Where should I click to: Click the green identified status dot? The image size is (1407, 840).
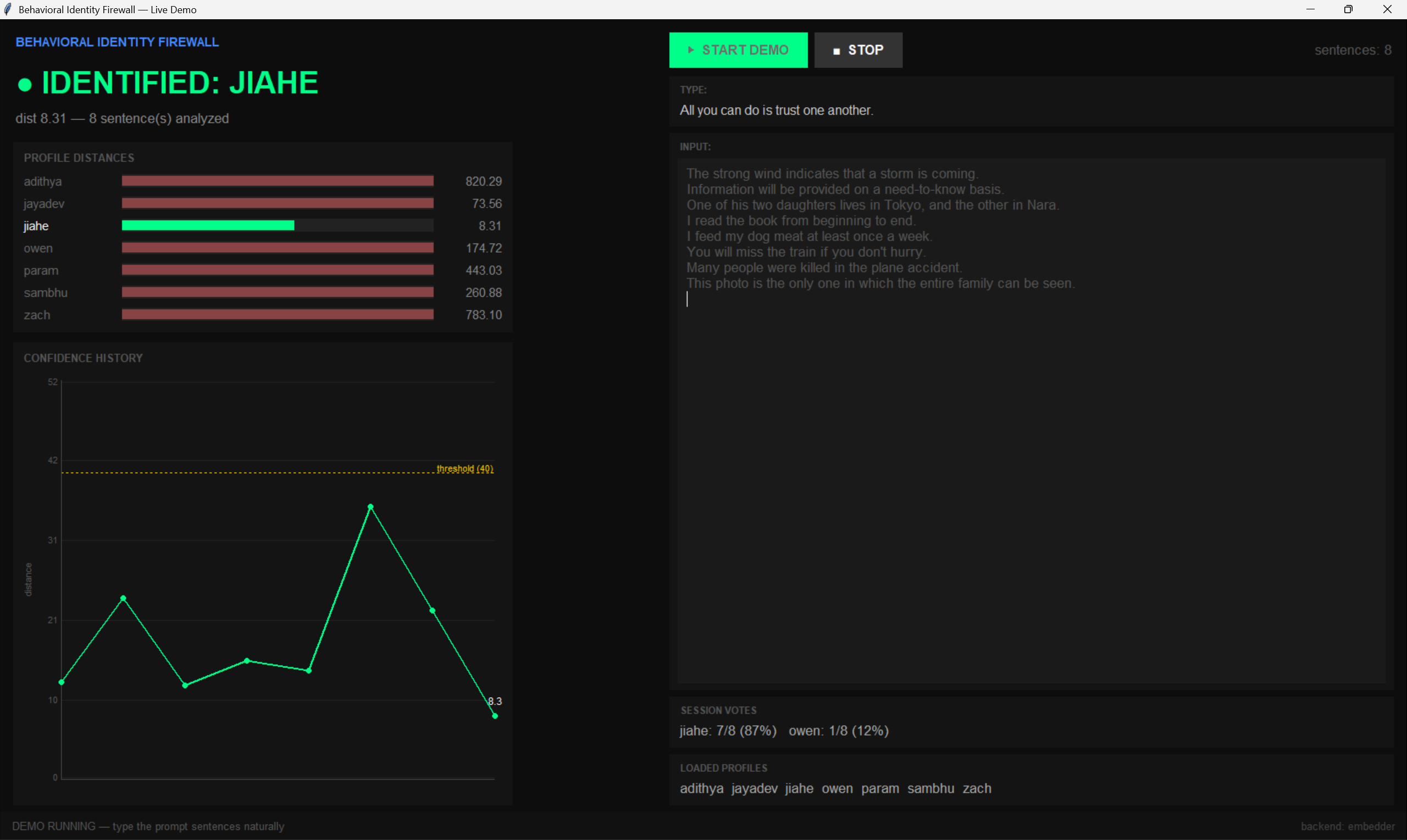pyautogui.click(x=24, y=85)
